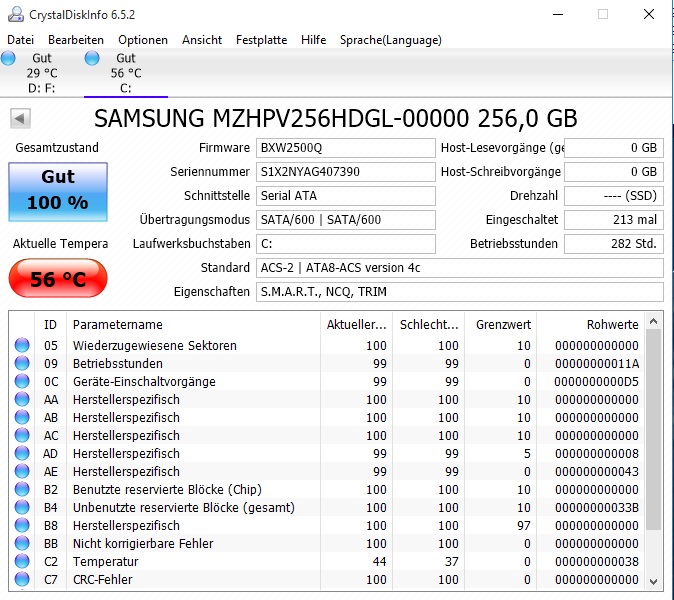Click the Firmware field BXW2500Q
Image resolution: width=674 pixels, height=600 pixels.
346,148
